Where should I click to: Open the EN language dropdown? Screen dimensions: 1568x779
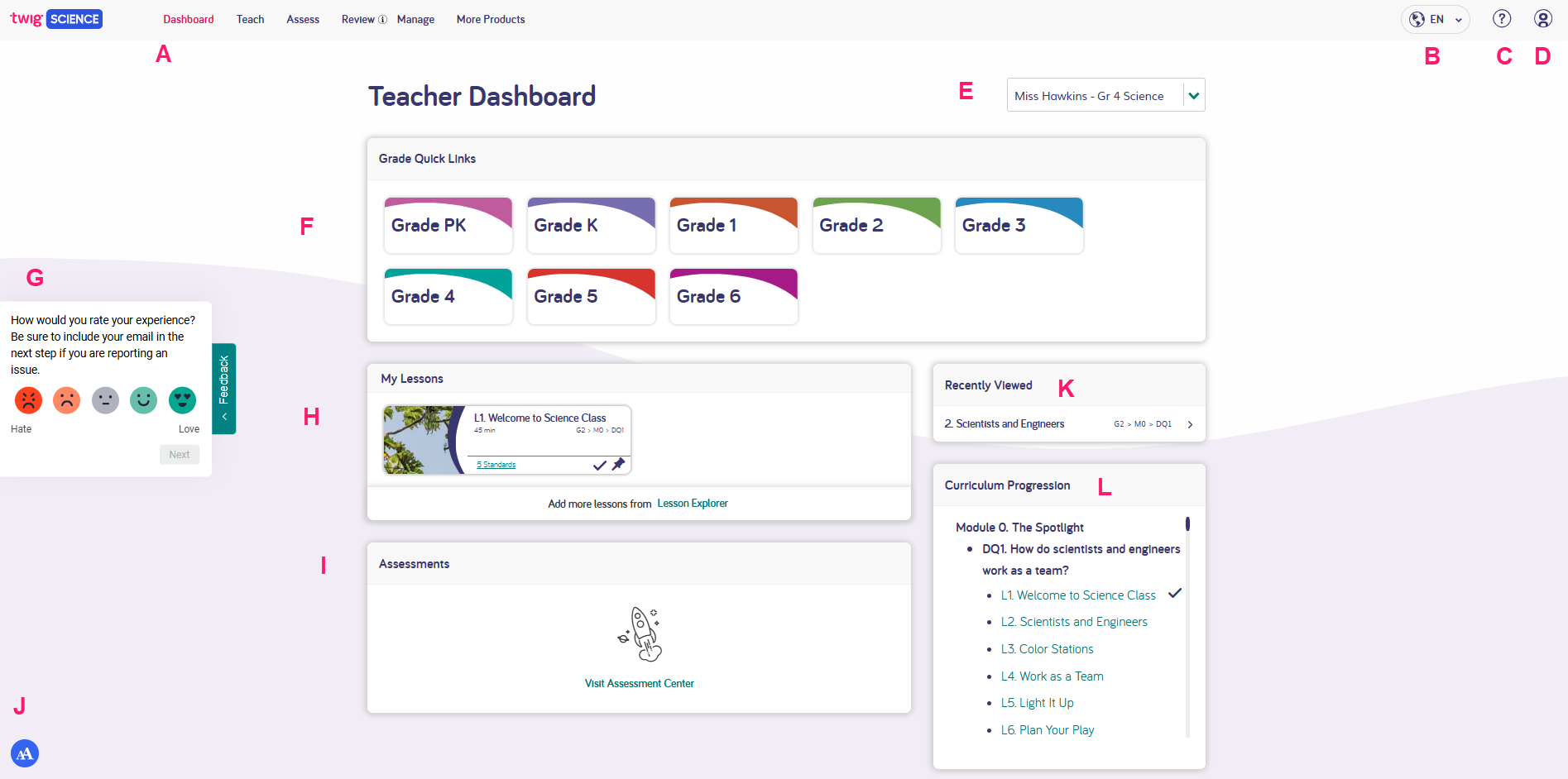1436,19
